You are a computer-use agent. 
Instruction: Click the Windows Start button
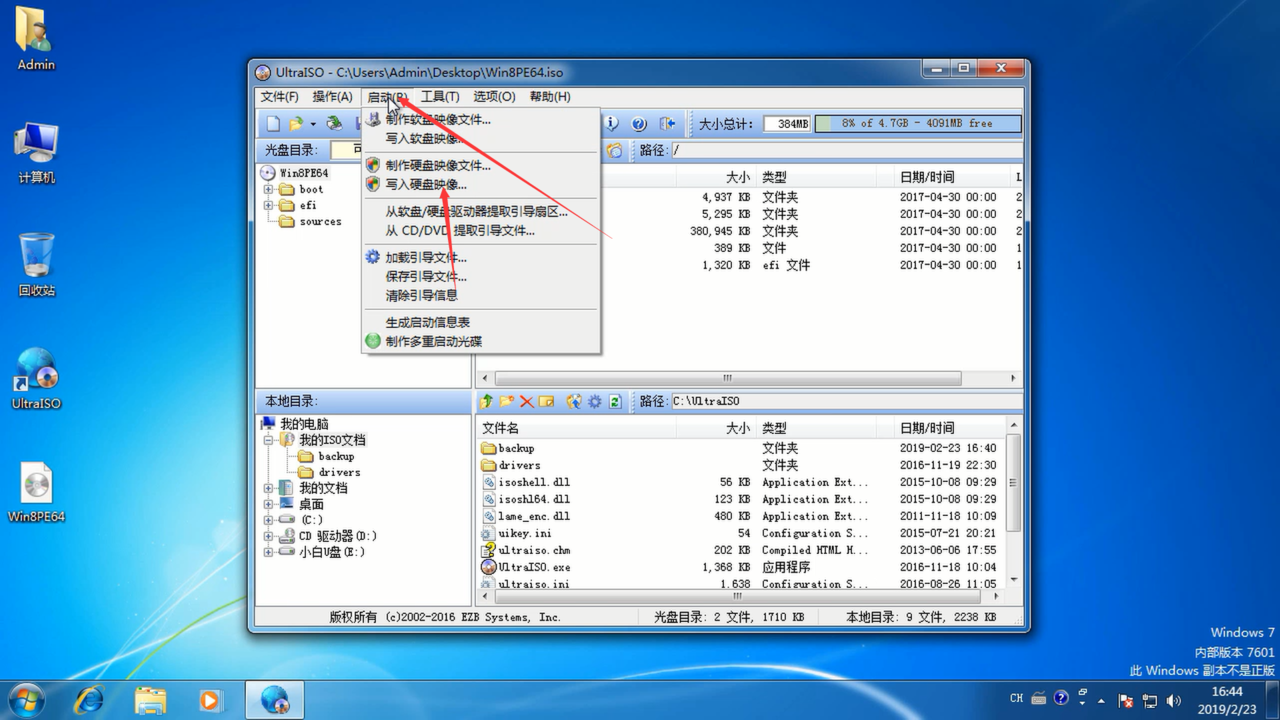(x=26, y=699)
